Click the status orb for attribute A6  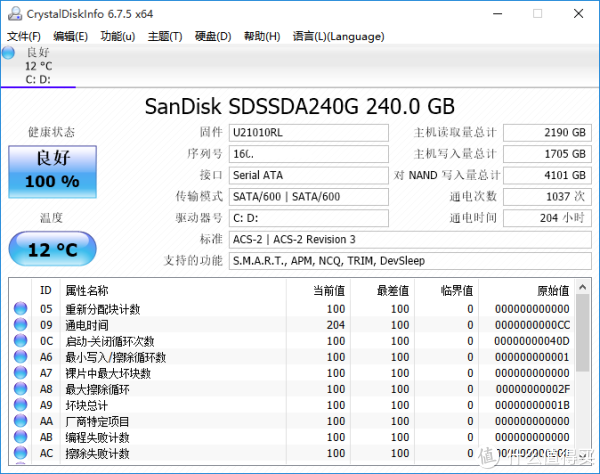point(21,357)
